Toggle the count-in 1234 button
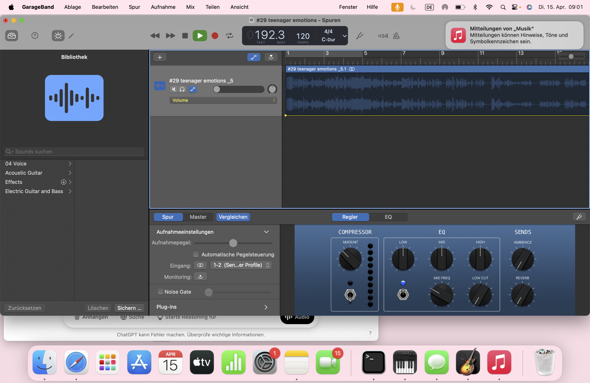 point(383,36)
